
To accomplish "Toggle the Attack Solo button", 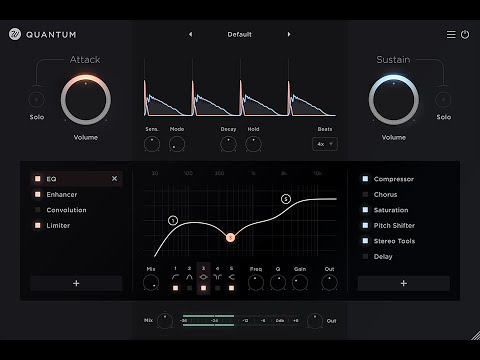I will pos(36,99).
